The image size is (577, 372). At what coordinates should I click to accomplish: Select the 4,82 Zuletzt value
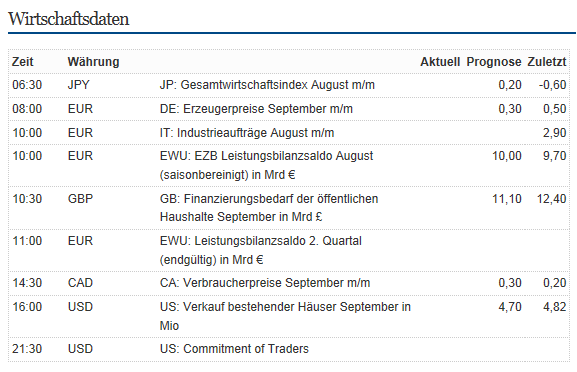coord(555,307)
